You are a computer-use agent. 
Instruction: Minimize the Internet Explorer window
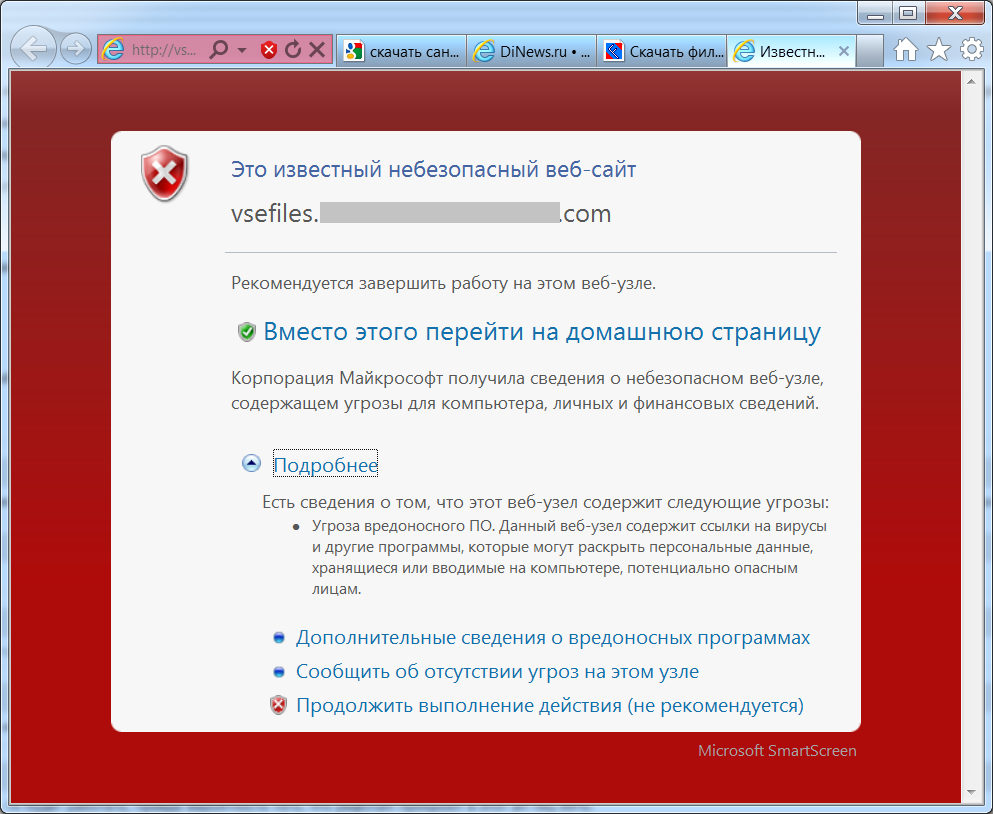point(875,13)
